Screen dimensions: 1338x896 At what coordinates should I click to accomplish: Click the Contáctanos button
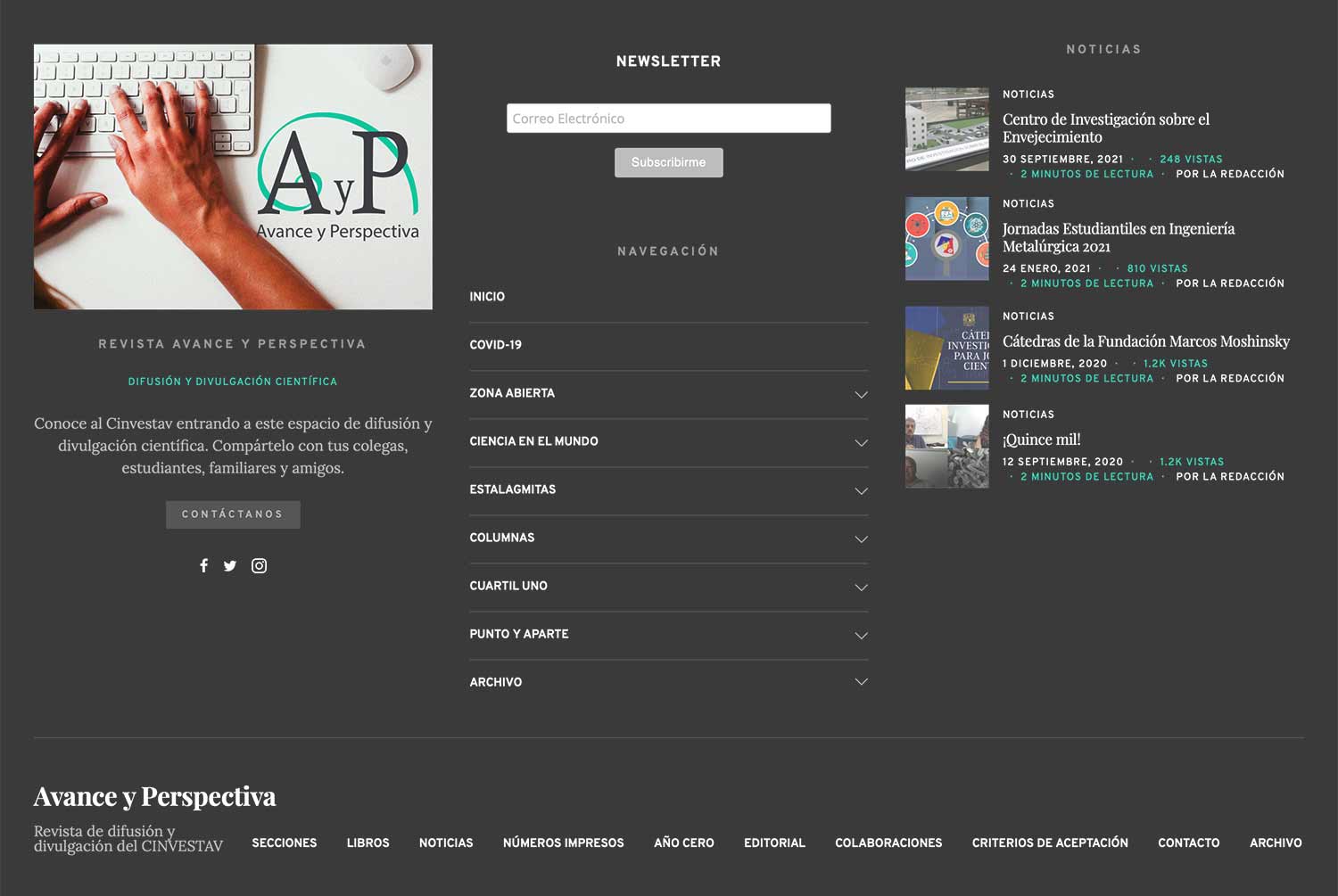point(233,514)
